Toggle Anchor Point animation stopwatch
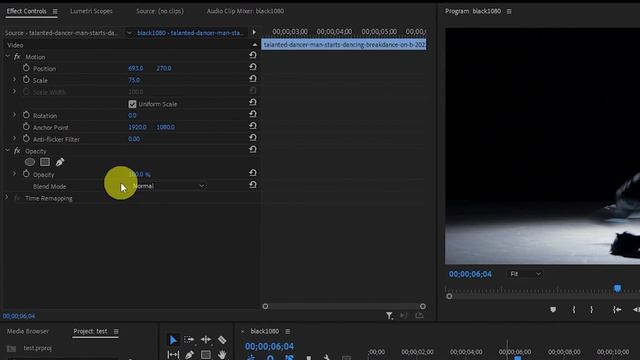Viewport: 640px width, 360px height. tap(26, 127)
